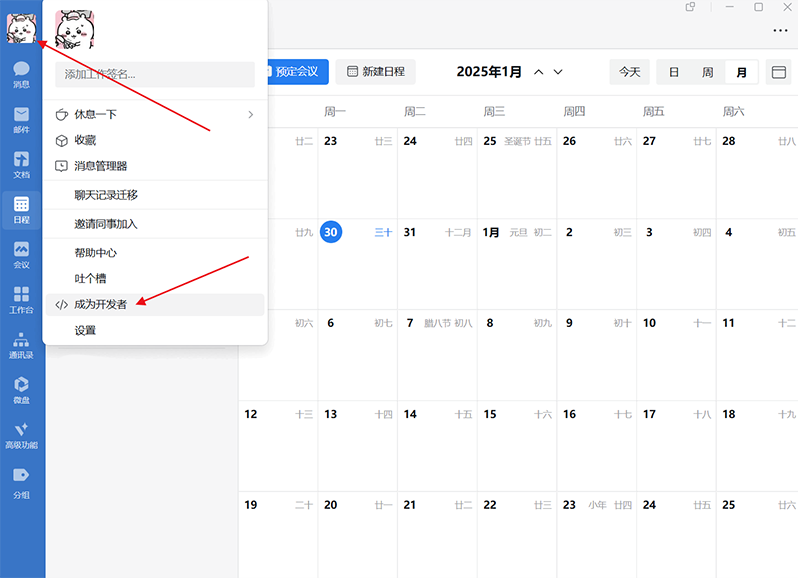Open 会议 in the sidebar
Viewport: 798px width, 578px height.
21,255
